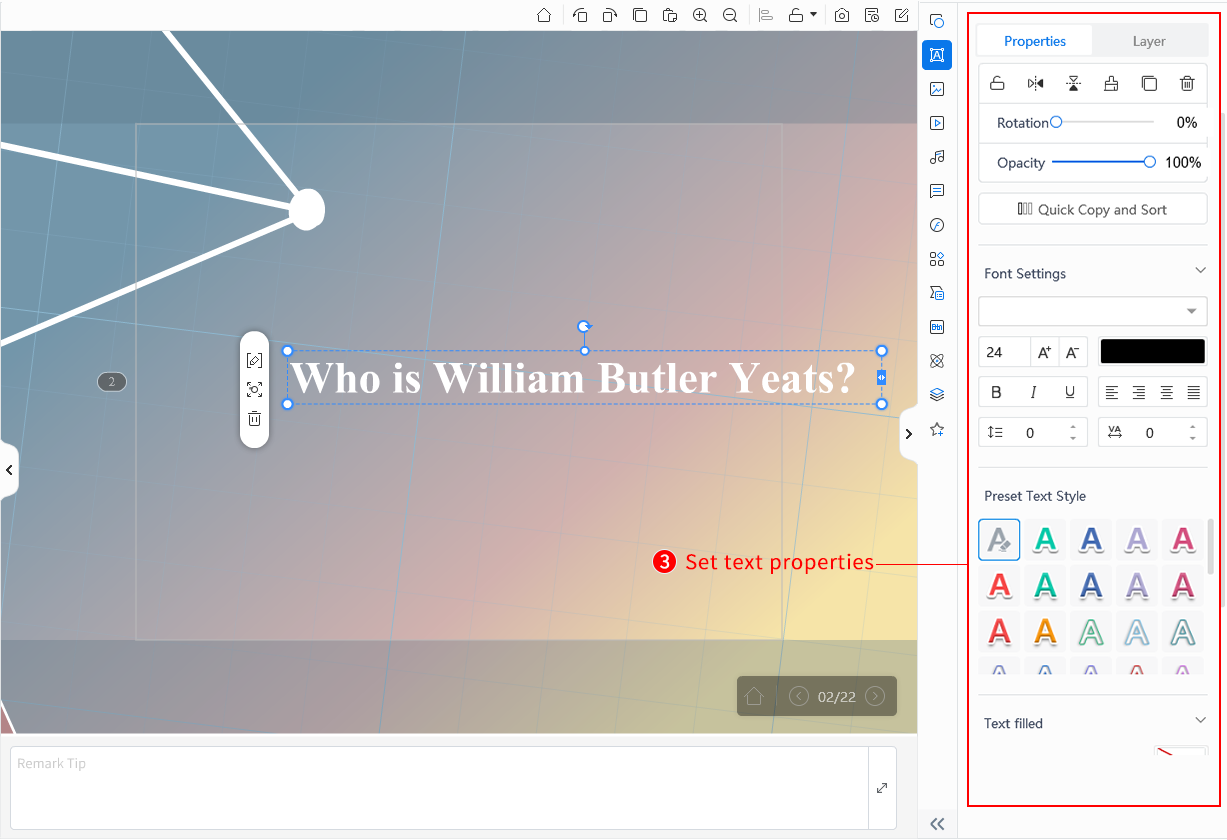Switch to the Layer tab

point(1149,41)
